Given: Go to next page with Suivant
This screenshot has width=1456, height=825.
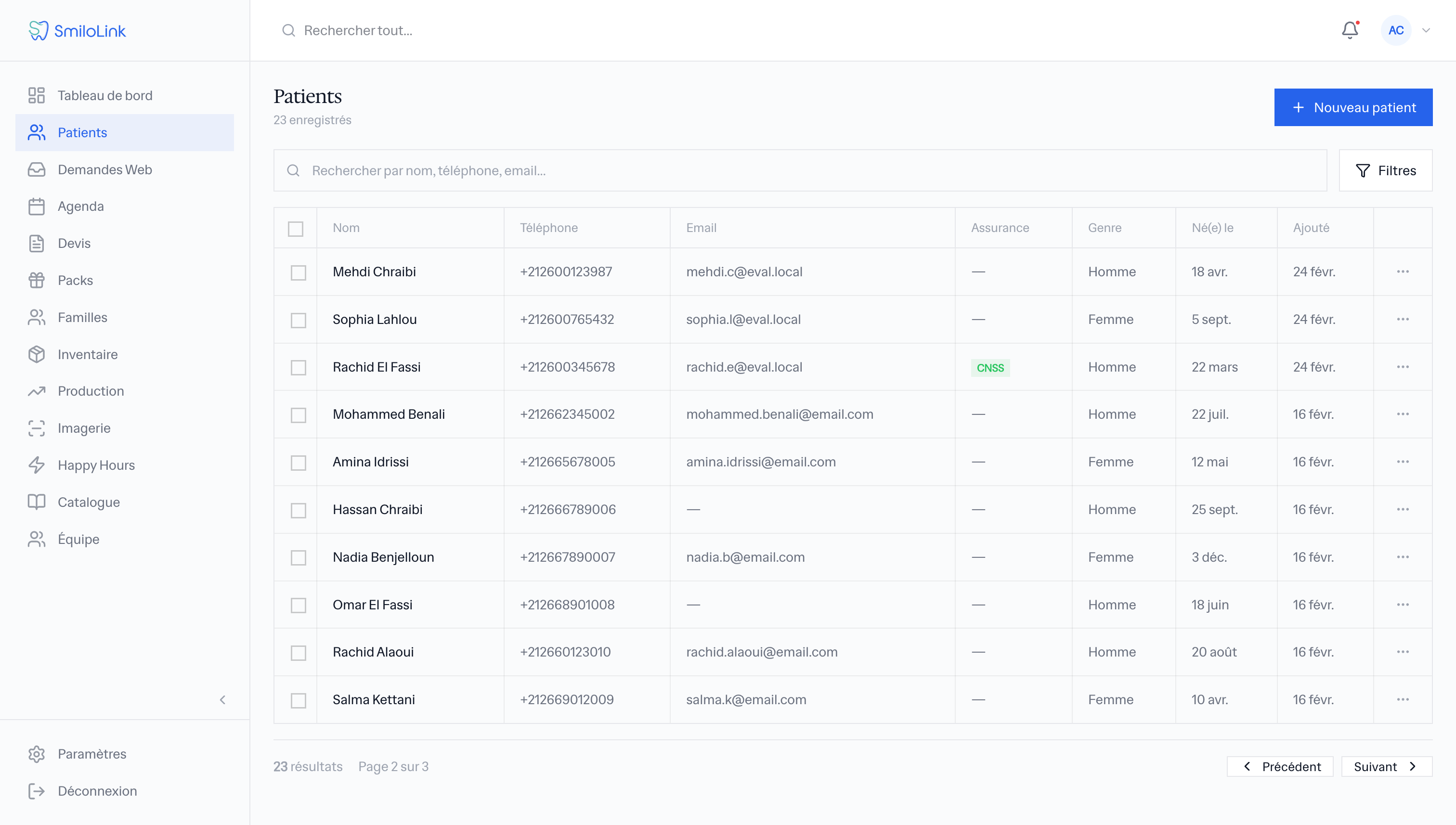Looking at the screenshot, I should [x=1386, y=766].
